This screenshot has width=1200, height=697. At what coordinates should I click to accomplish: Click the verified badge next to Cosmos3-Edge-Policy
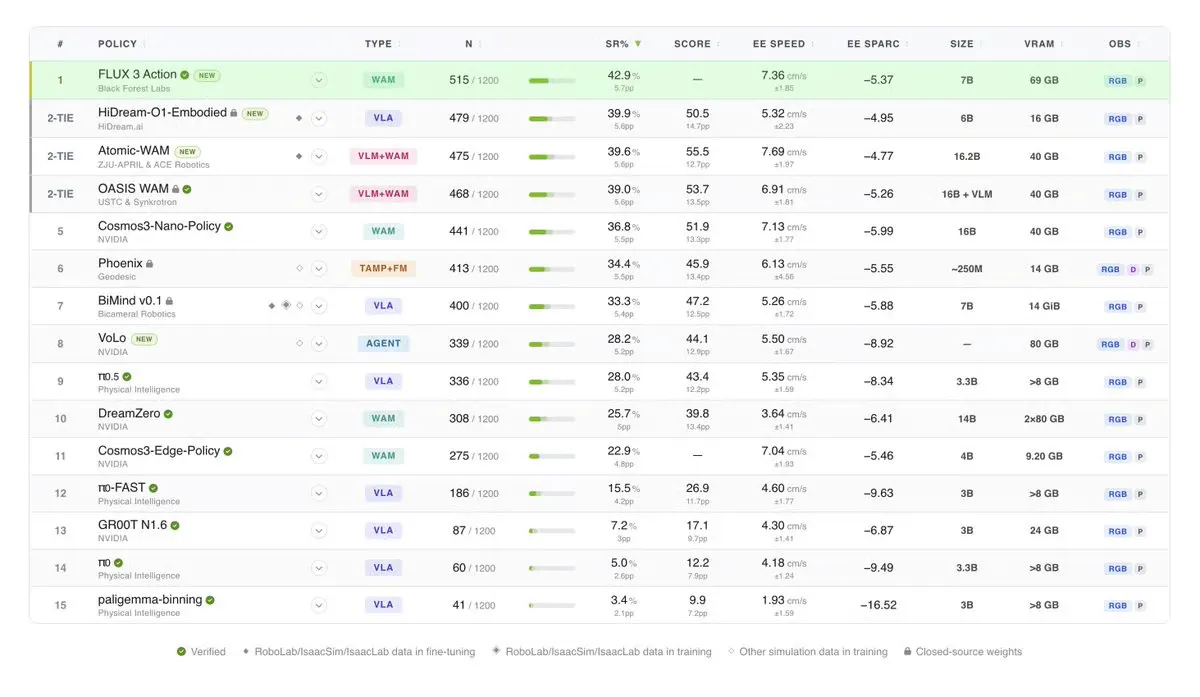(x=227, y=451)
